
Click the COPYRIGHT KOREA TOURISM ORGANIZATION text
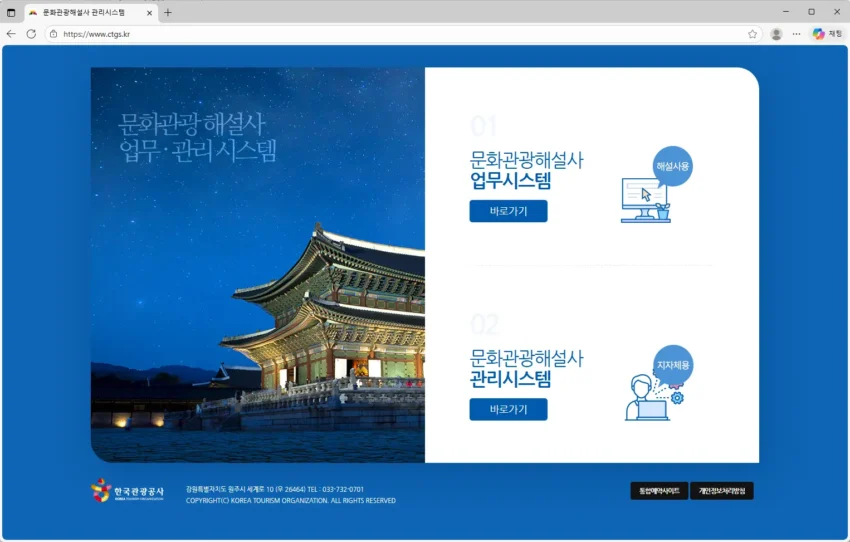tap(291, 500)
